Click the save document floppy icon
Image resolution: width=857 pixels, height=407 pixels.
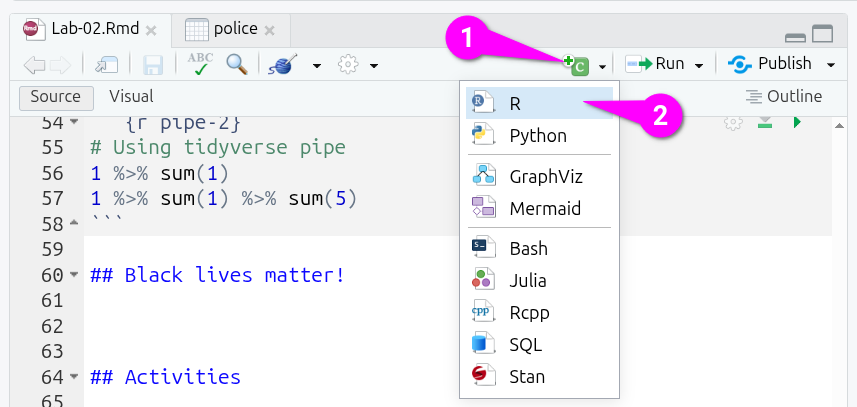[153, 65]
